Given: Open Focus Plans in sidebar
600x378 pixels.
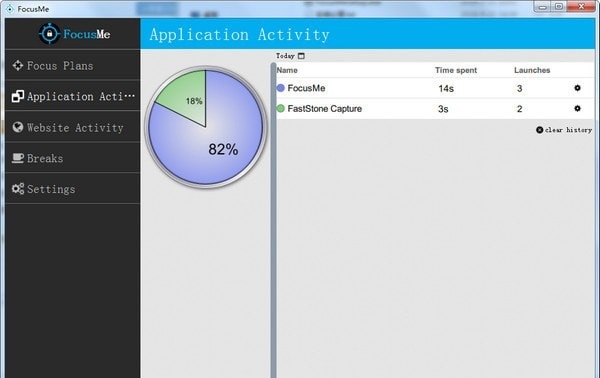Looking at the screenshot, I should tap(73, 65).
